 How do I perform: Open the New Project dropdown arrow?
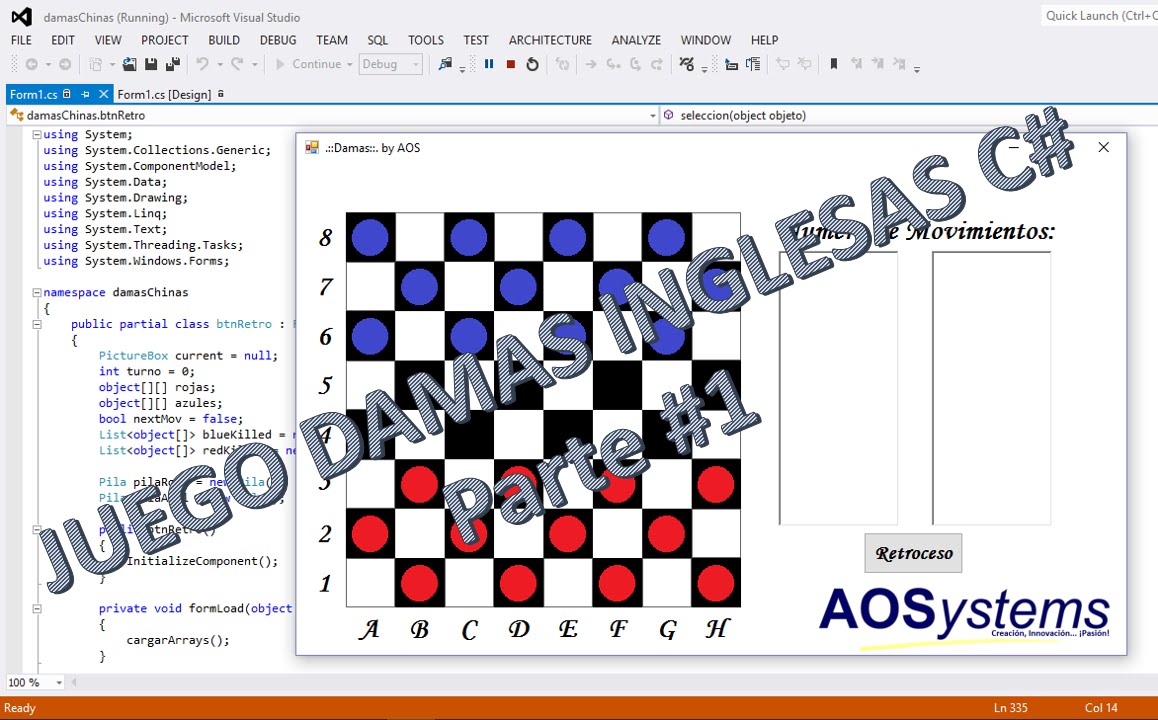click(x=112, y=64)
